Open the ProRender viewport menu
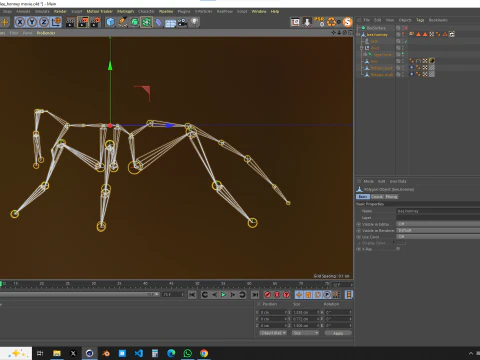The height and width of the screenshot is (360, 480). tap(46, 33)
